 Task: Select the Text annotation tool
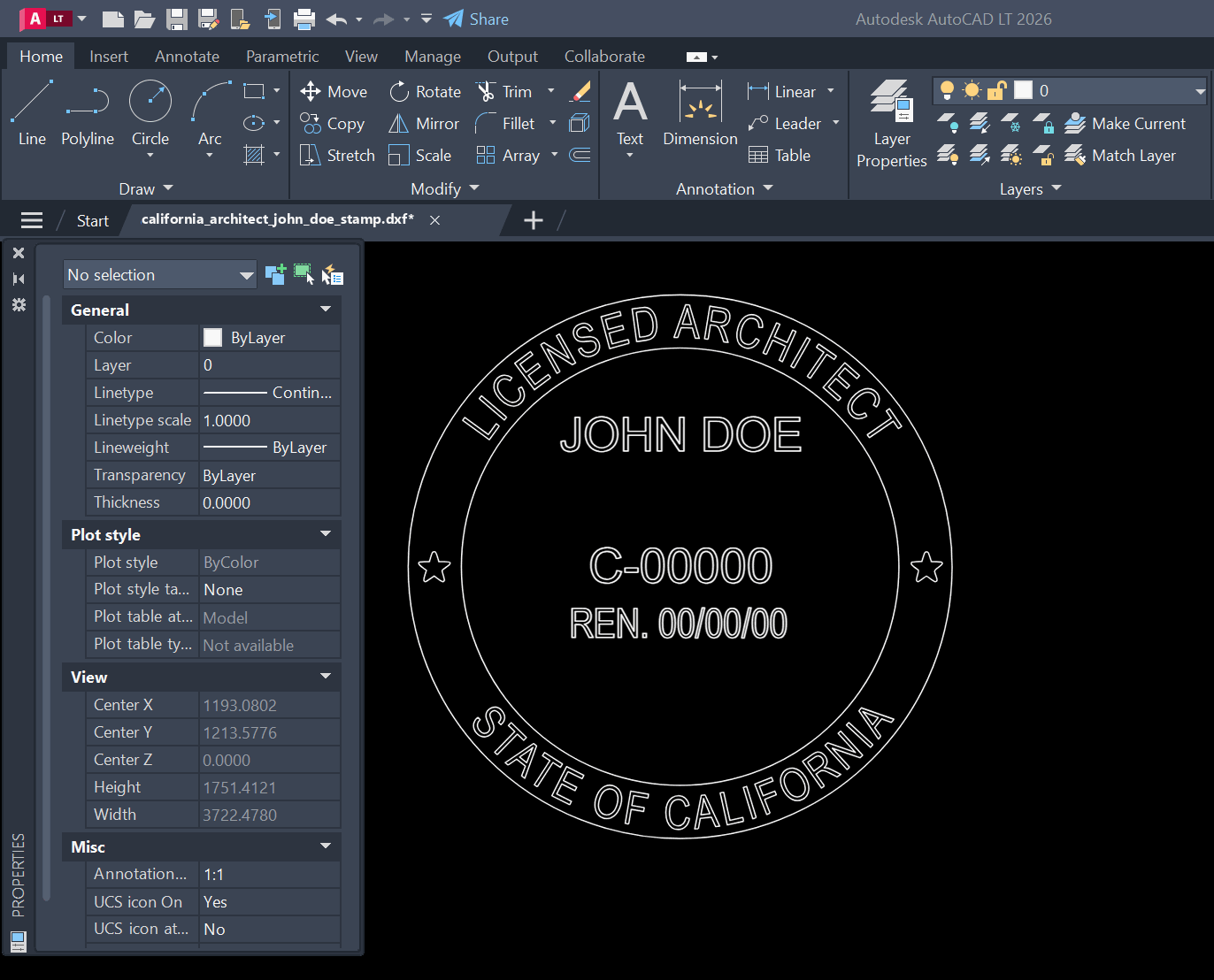coord(630,113)
